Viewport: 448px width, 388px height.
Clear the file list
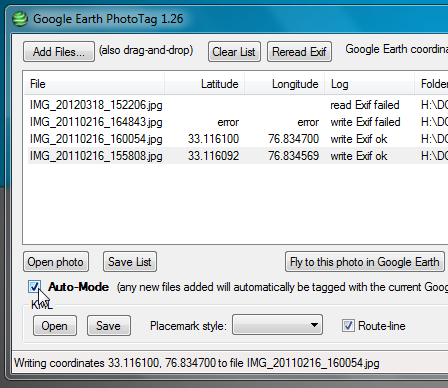tap(234, 52)
